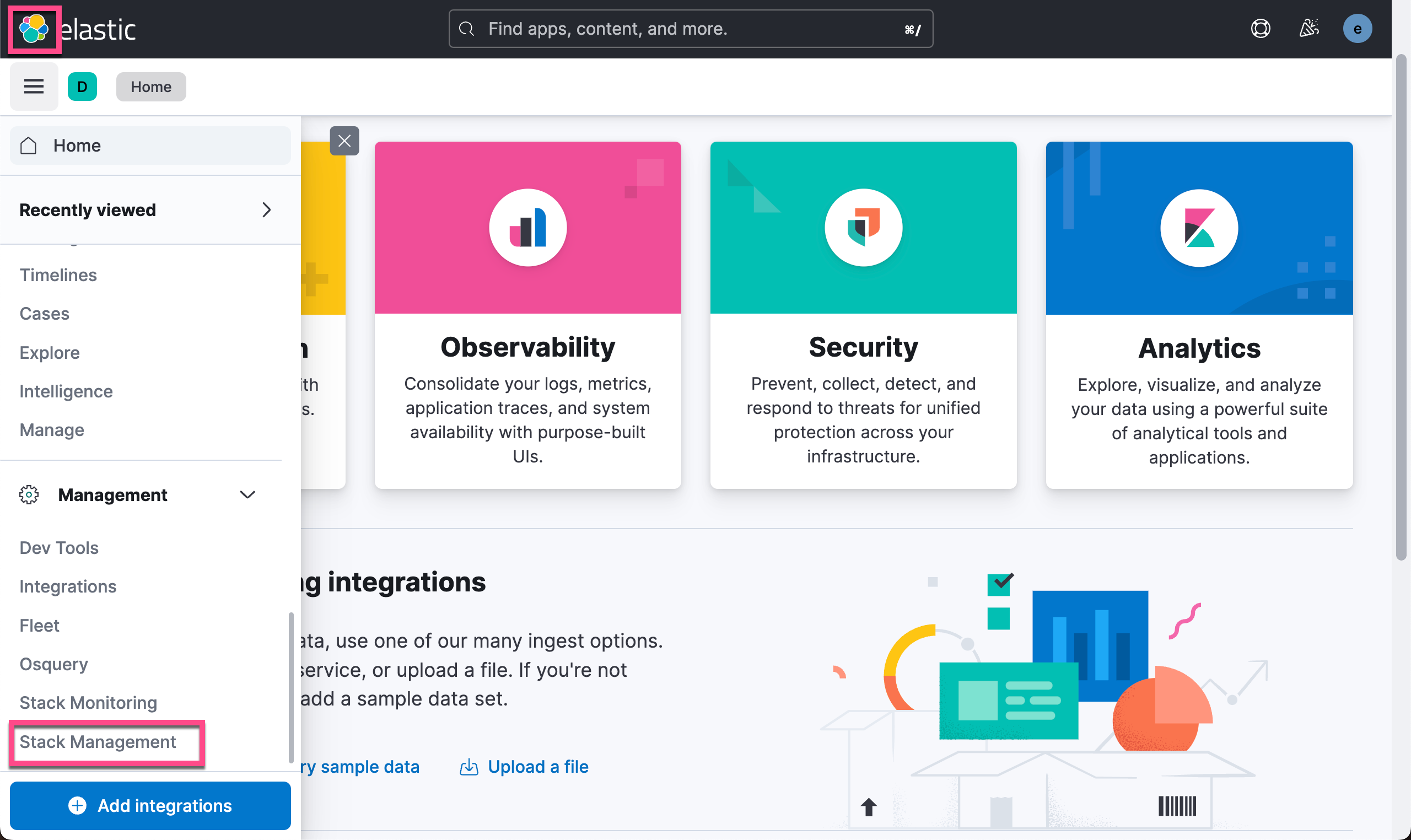Viewport: 1411px width, 840px height.
Task: Click the Add integrations button
Action: pyautogui.click(x=150, y=805)
